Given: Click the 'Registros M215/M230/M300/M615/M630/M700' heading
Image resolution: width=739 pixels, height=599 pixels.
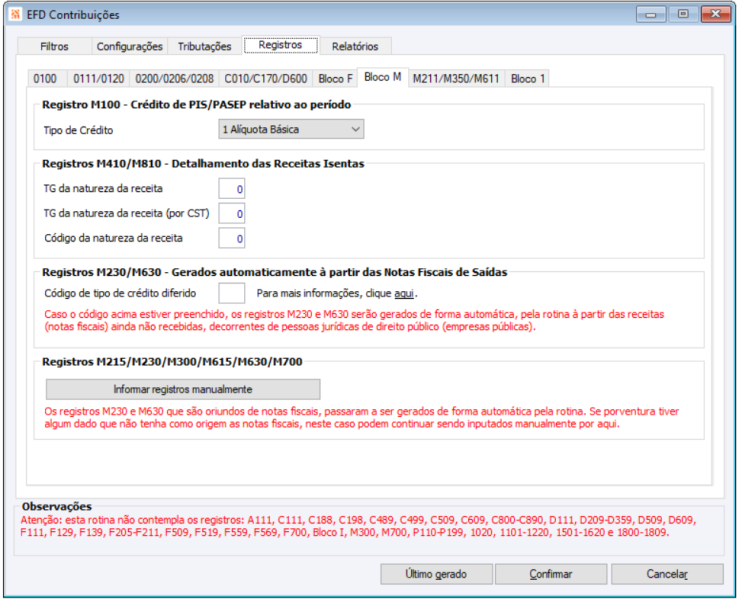Looking at the screenshot, I should click(172, 361).
